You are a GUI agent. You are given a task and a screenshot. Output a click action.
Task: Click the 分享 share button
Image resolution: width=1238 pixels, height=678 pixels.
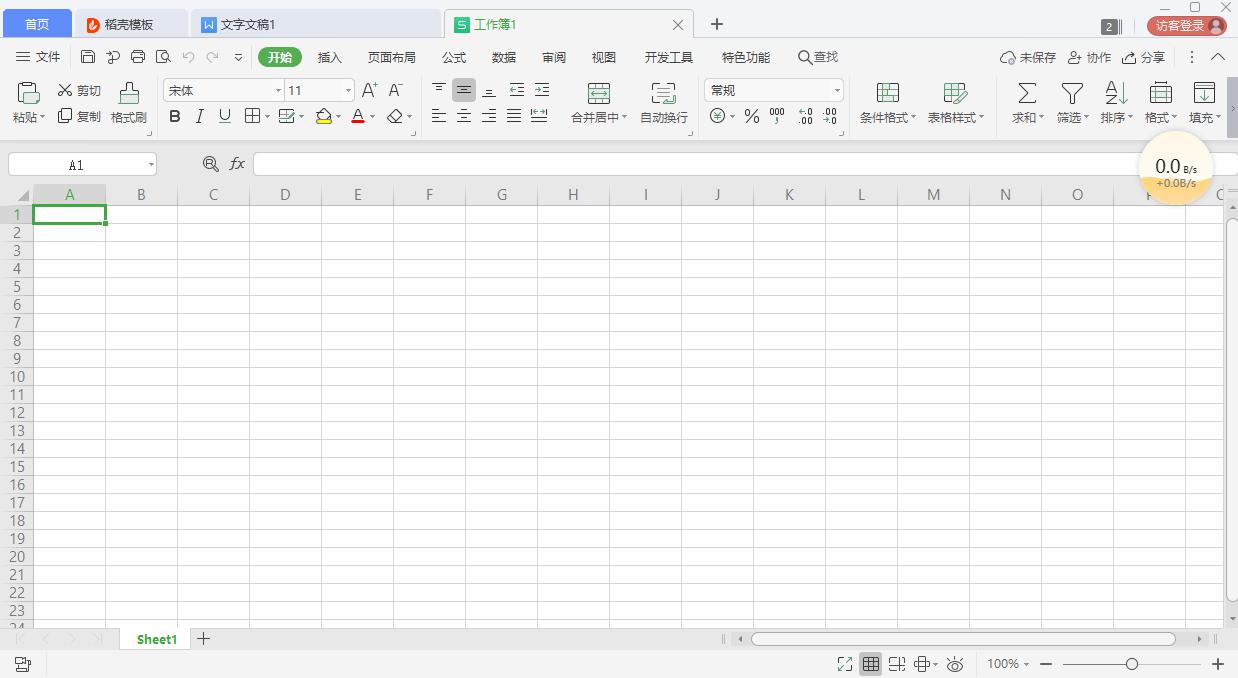1143,57
